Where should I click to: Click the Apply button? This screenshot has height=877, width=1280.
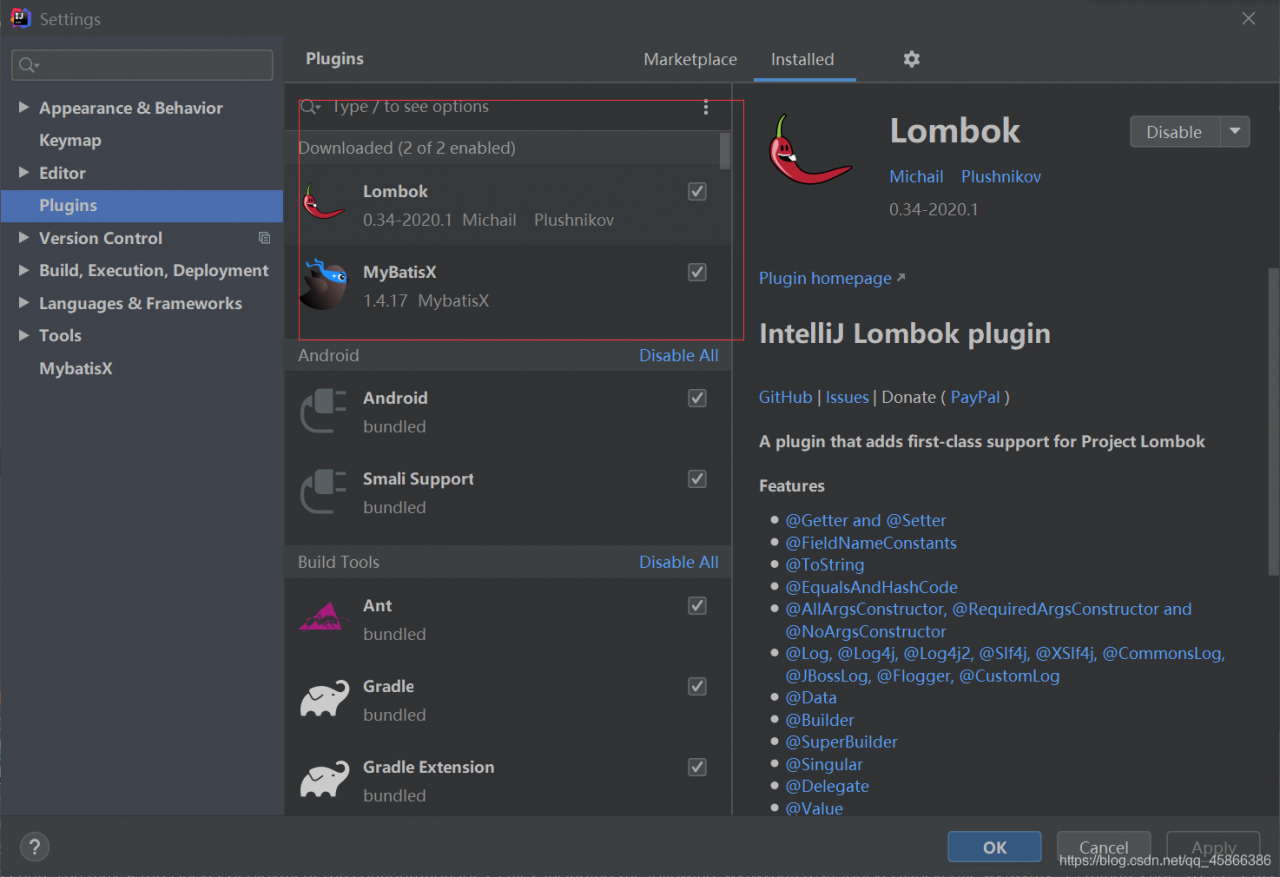(1214, 847)
